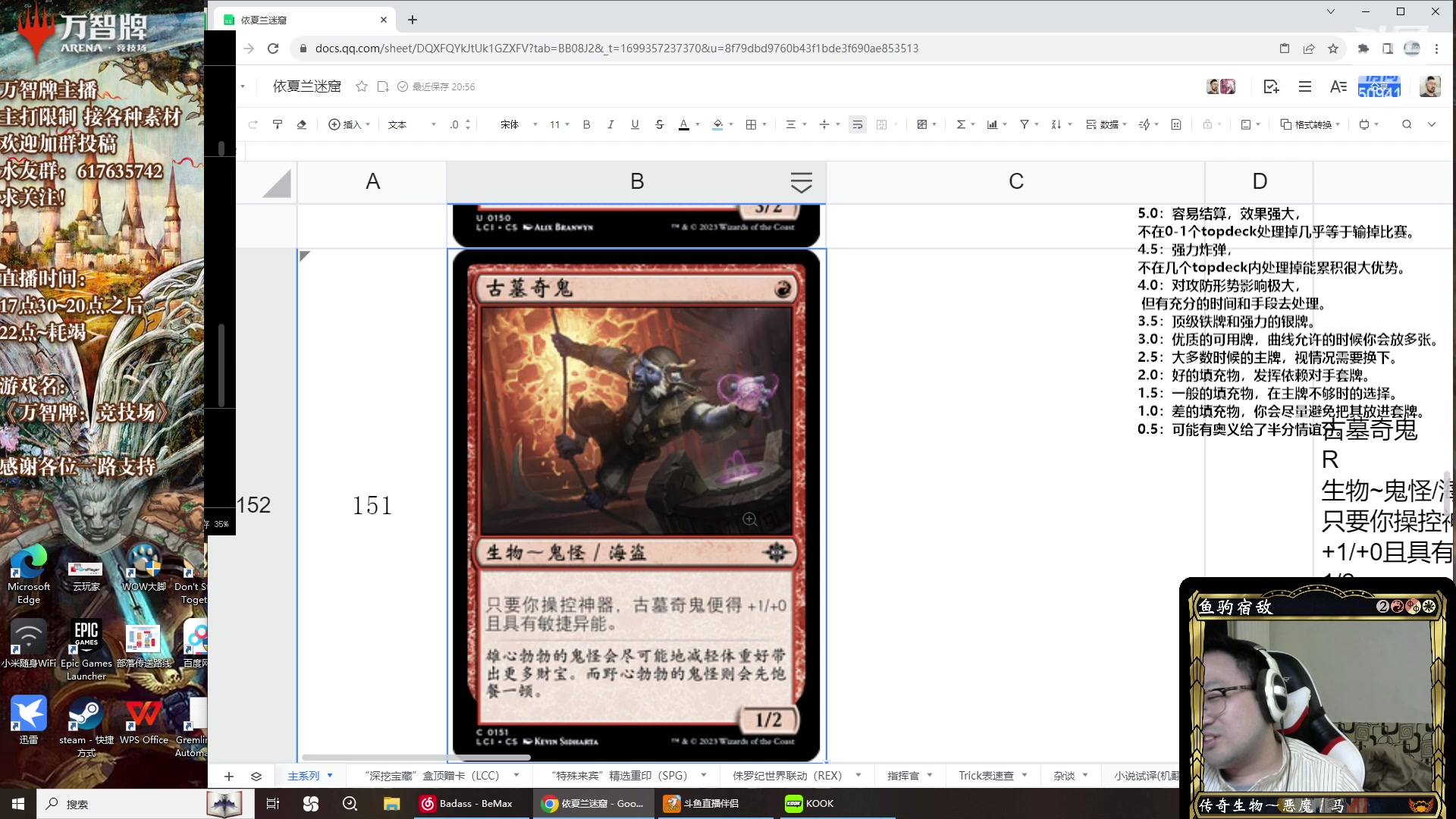Add a new sheet with plus button
Image resolution: width=1456 pixels, height=819 pixels.
point(229,776)
